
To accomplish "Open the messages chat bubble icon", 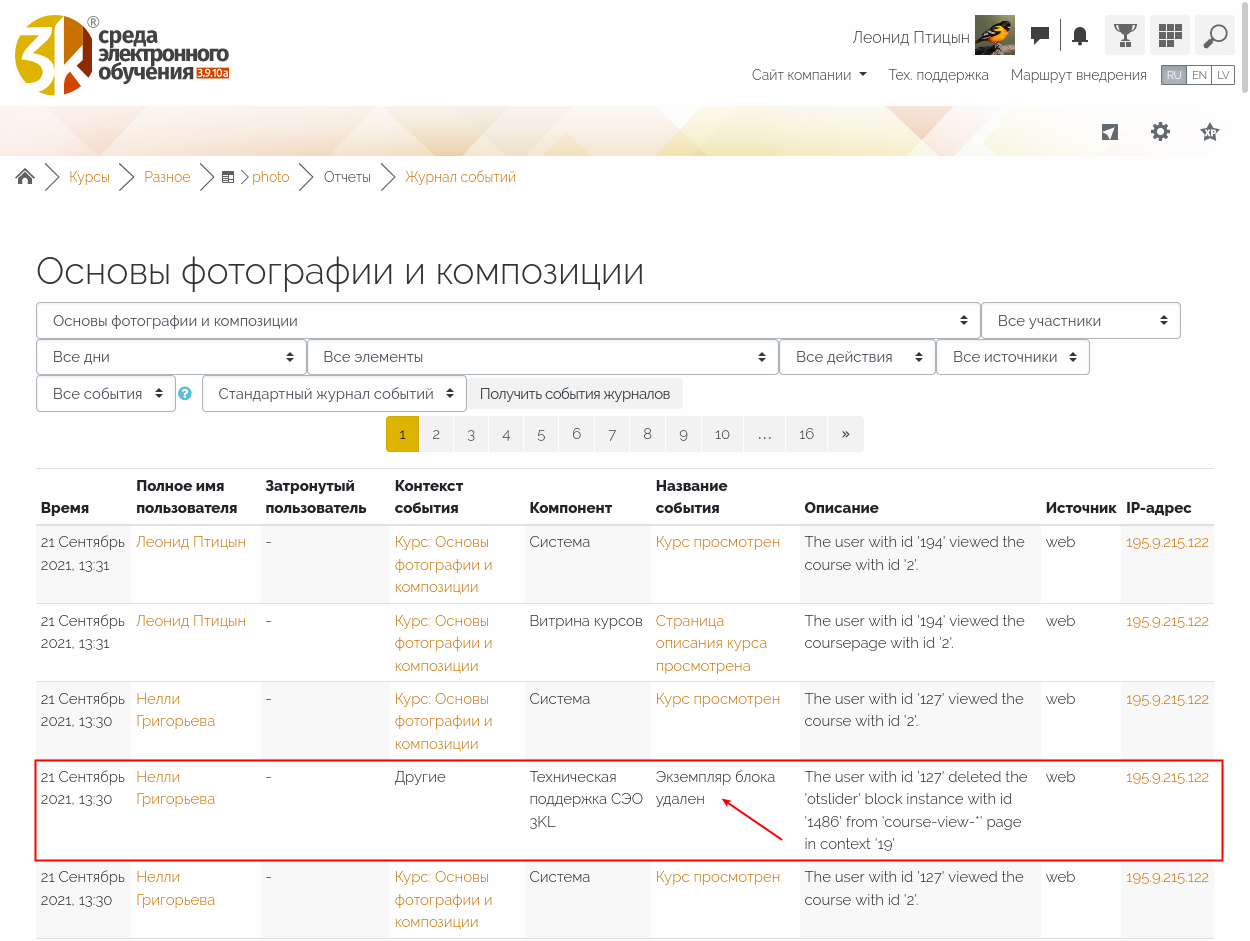I will click(x=1040, y=36).
